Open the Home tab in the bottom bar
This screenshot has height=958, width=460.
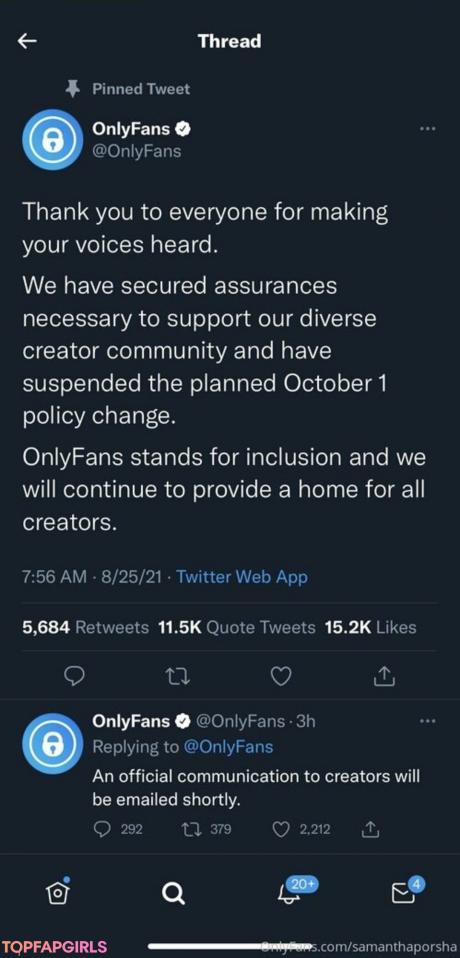click(x=57, y=893)
